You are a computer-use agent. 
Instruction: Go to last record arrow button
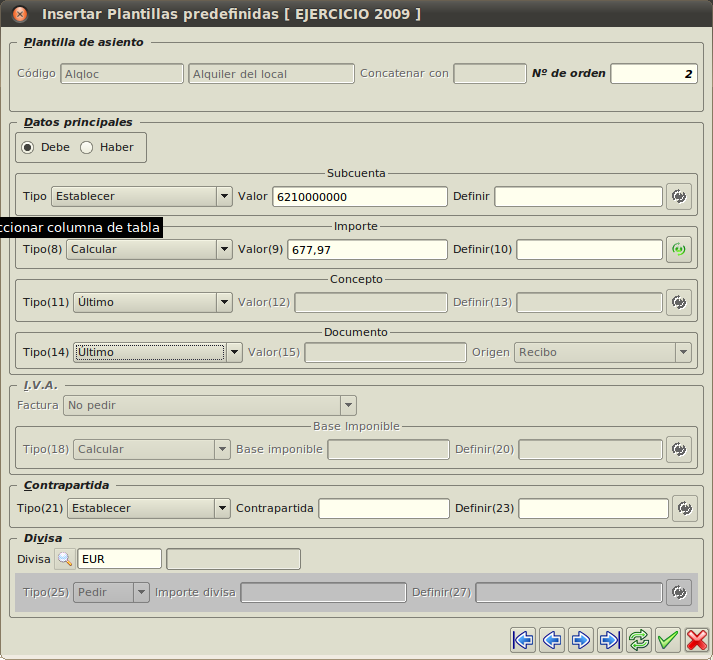pos(610,640)
